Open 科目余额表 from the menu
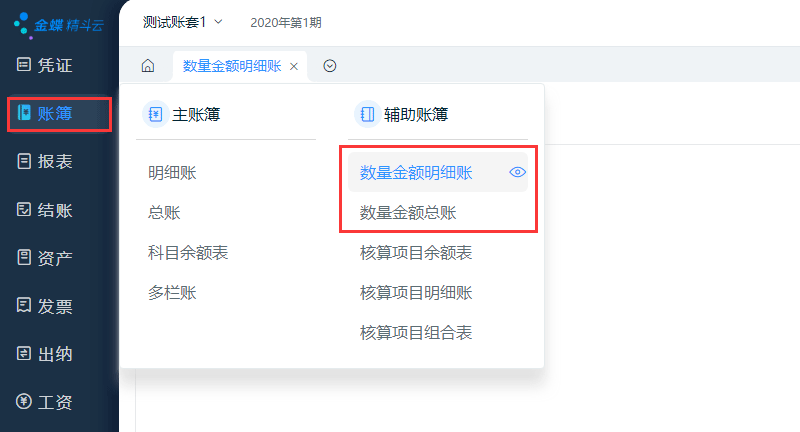 [x=188, y=252]
